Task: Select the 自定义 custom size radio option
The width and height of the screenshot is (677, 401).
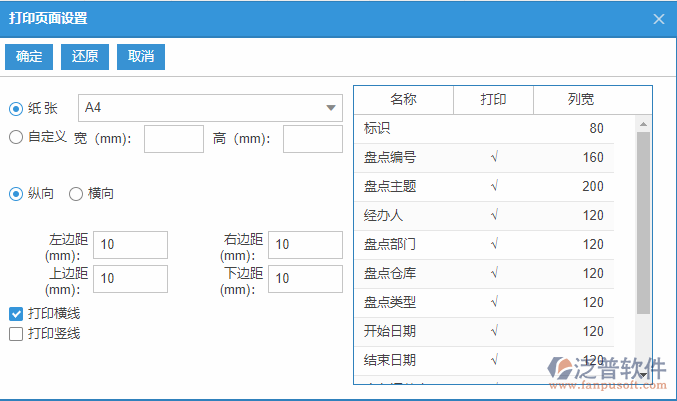Action: click(16, 137)
